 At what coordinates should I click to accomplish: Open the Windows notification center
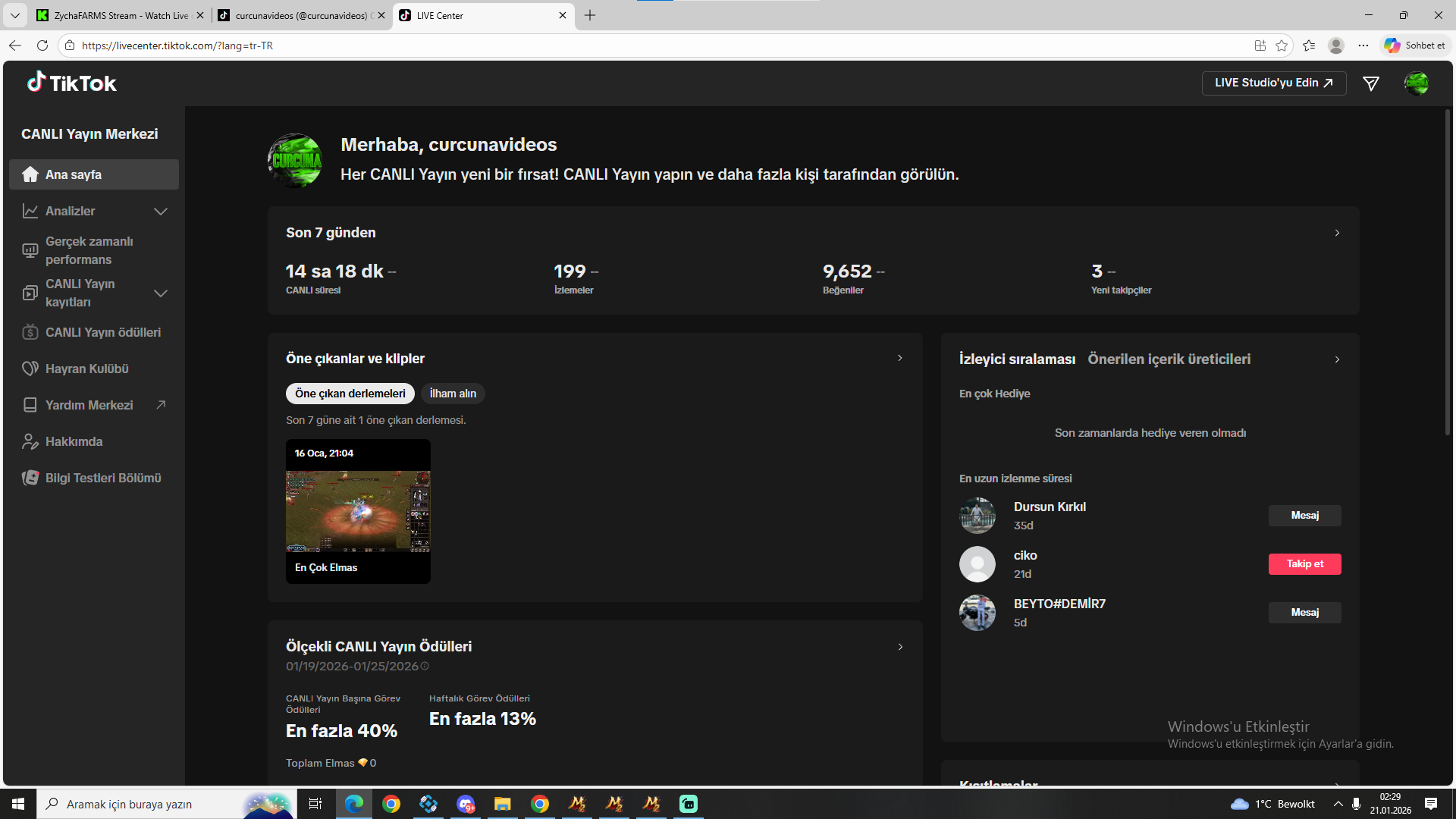[1431, 804]
